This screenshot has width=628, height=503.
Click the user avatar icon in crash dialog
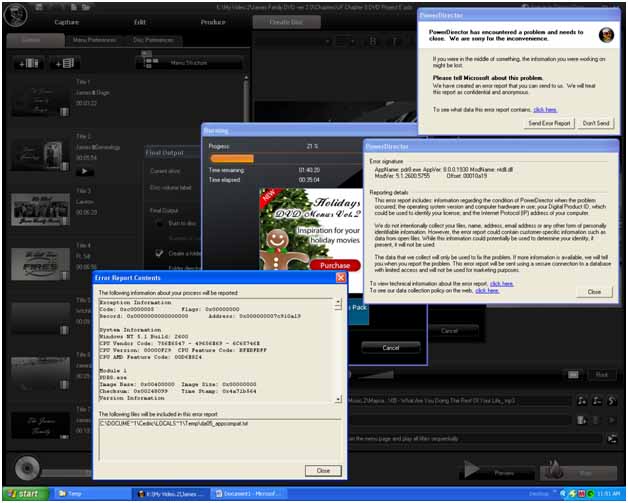click(606, 35)
